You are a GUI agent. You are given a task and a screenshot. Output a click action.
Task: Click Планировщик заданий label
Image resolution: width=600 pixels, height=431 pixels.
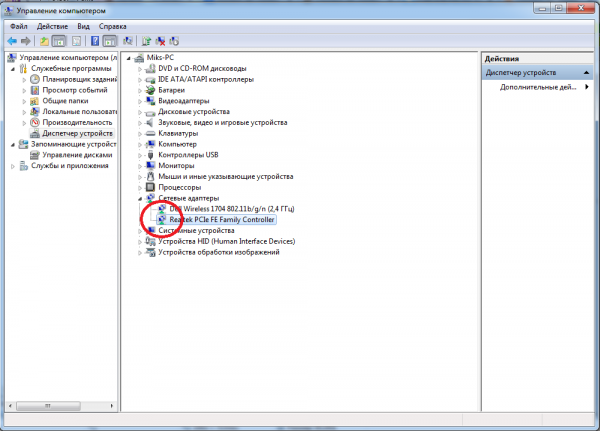(x=80, y=79)
